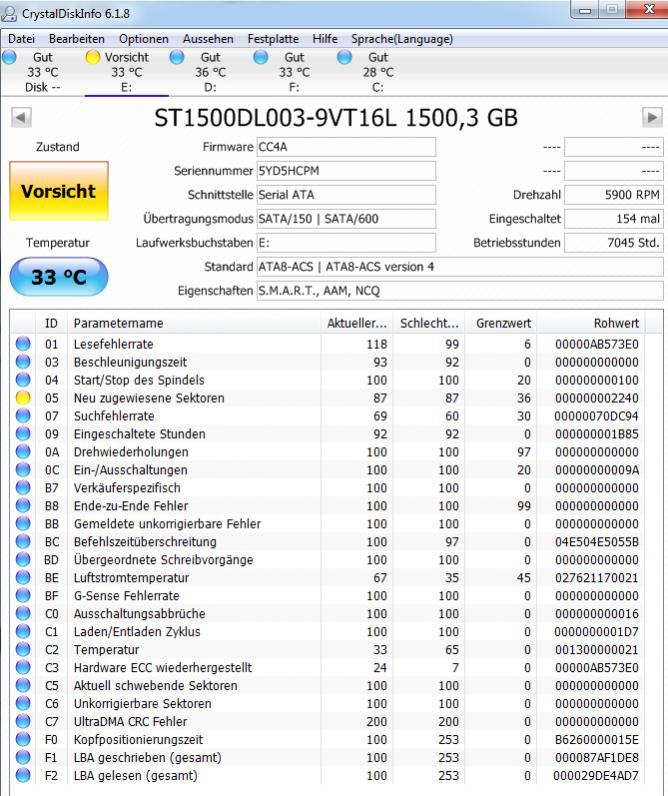Select the Gemeldete unkorrigierbare Fehler row
The height and width of the screenshot is (796, 668).
[x=327, y=523]
